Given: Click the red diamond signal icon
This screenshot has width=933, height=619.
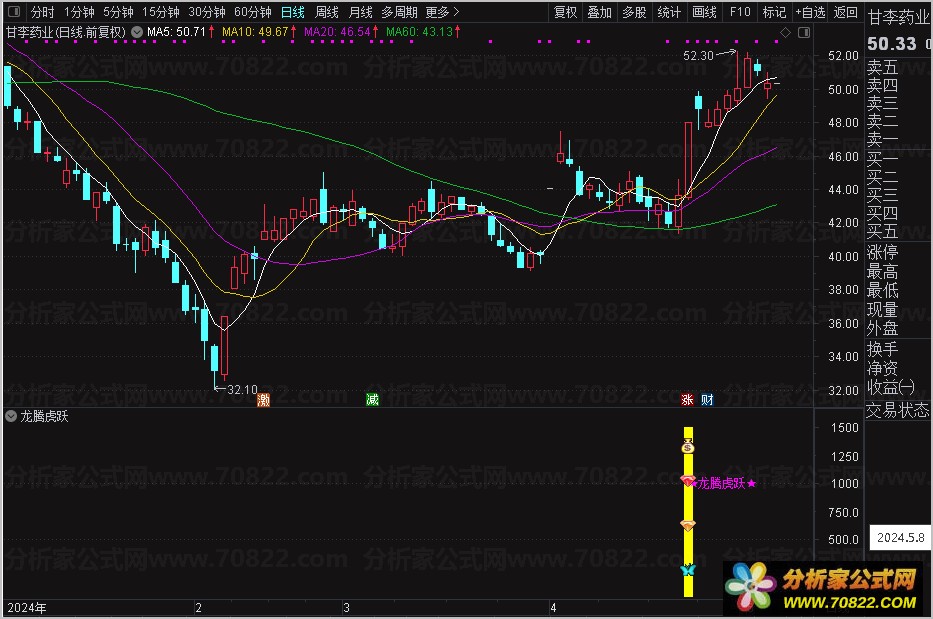Looking at the screenshot, I should tap(688, 480).
